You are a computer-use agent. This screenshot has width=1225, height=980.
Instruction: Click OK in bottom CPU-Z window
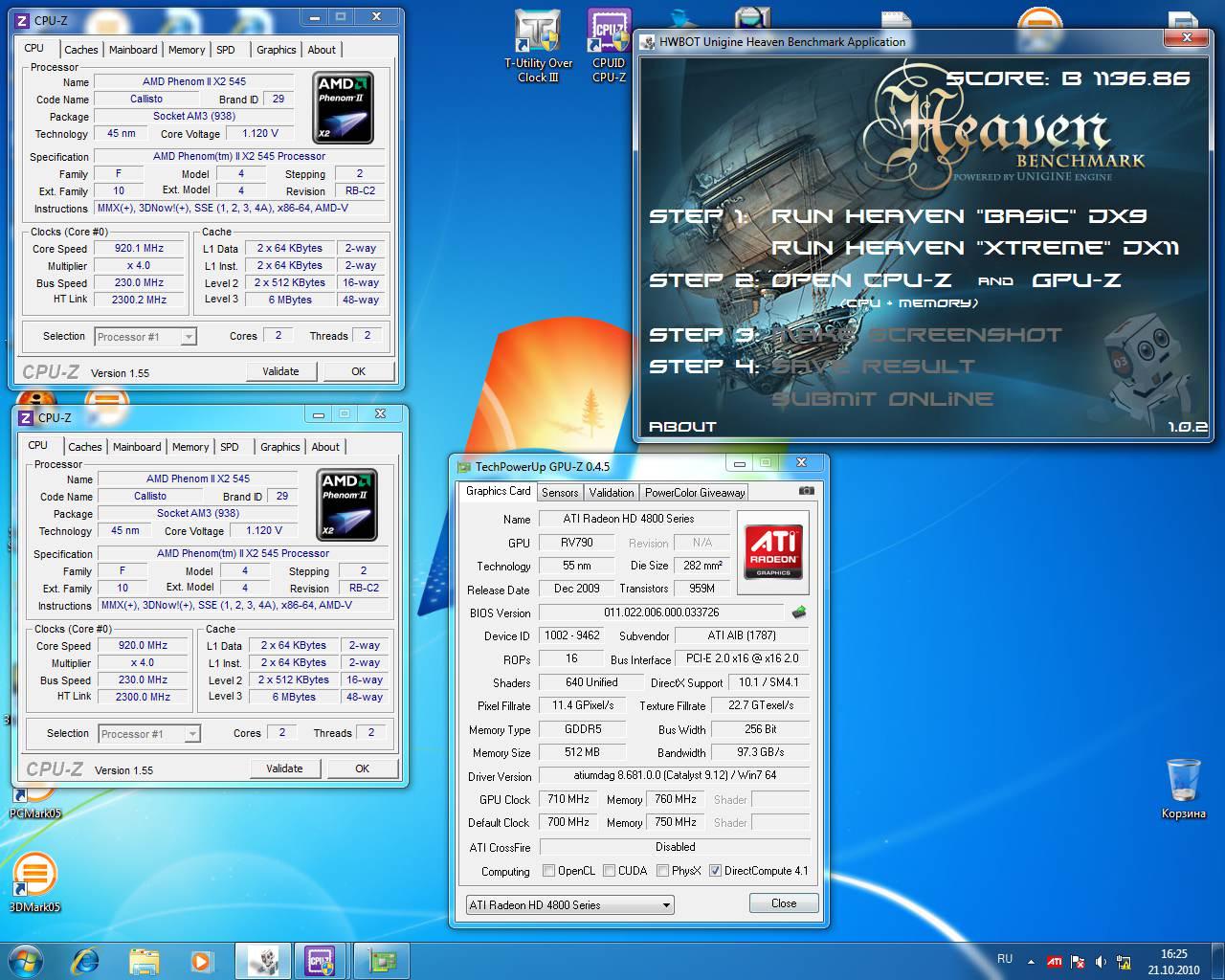[x=363, y=768]
